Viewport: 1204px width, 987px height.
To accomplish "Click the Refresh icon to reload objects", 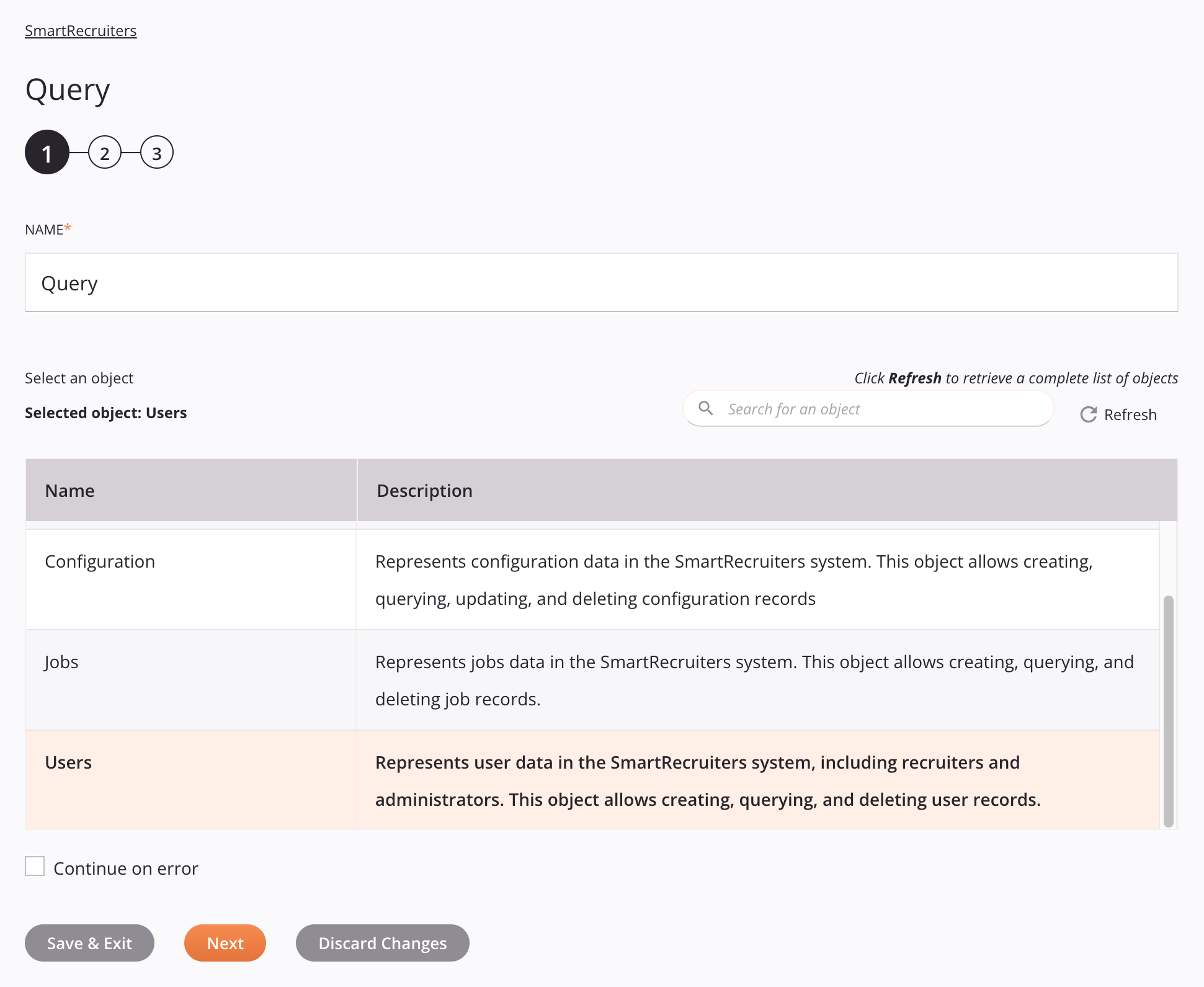I will (x=1088, y=414).
